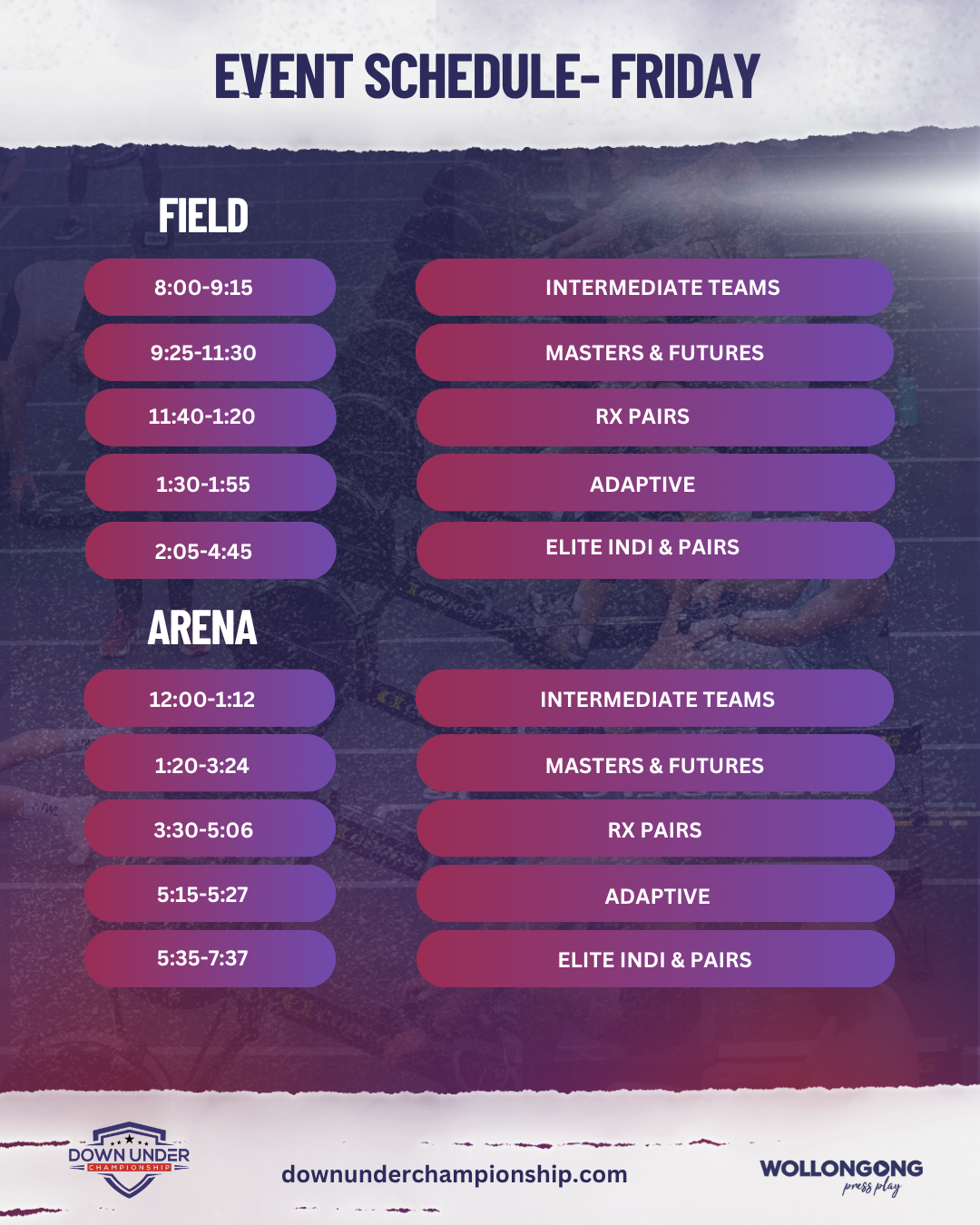This screenshot has width=980, height=1225.
Task: Click the 12:00-1:12 Arena time slot
Action: [210, 699]
